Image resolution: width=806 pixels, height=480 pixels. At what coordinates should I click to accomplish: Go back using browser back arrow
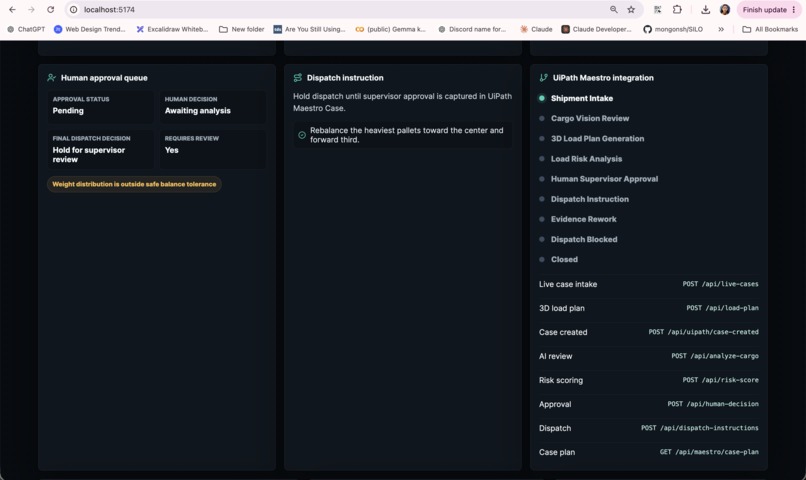12,10
